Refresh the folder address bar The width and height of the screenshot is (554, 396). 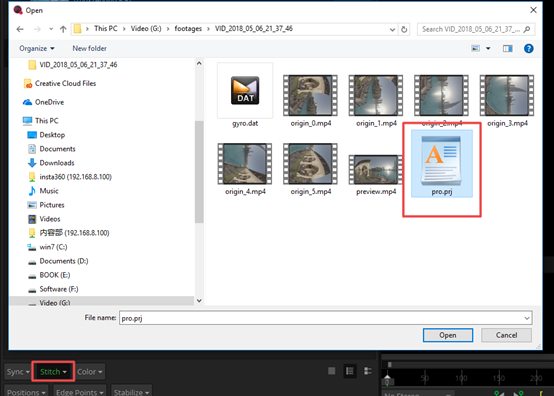404,29
